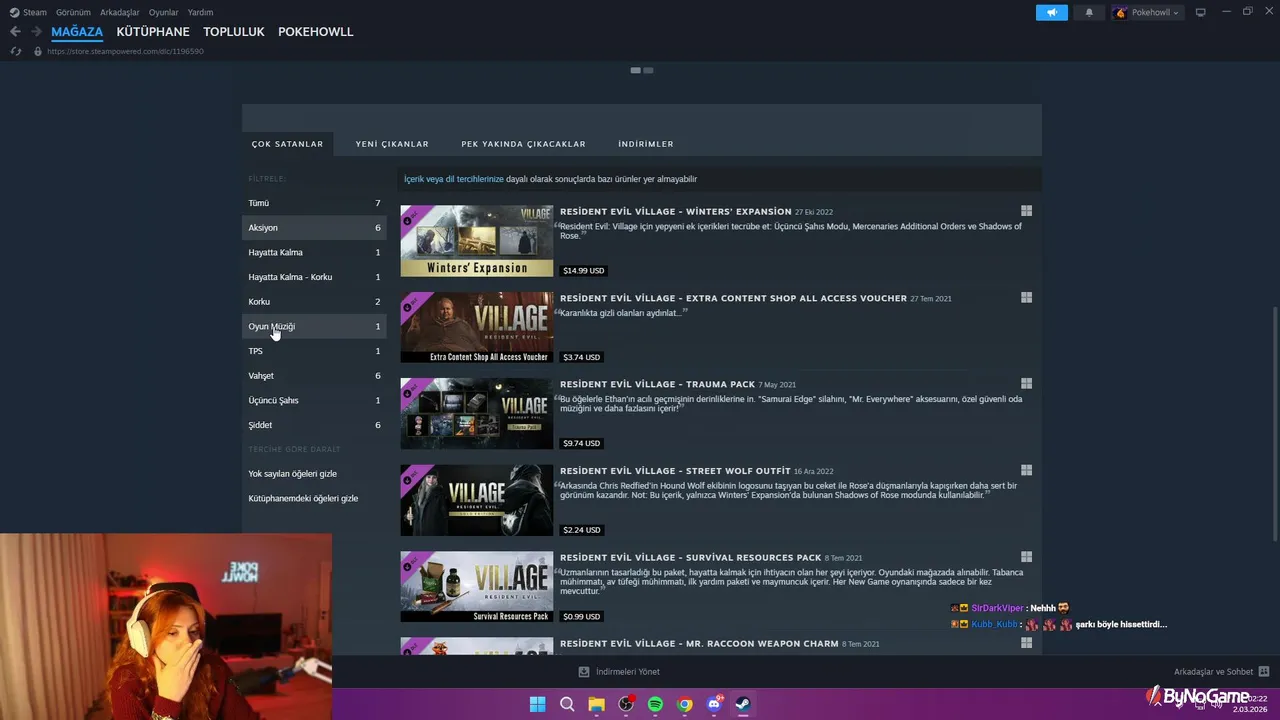This screenshot has height=720, width=1280.
Task: Open the Yardım menu
Action: pyautogui.click(x=200, y=12)
